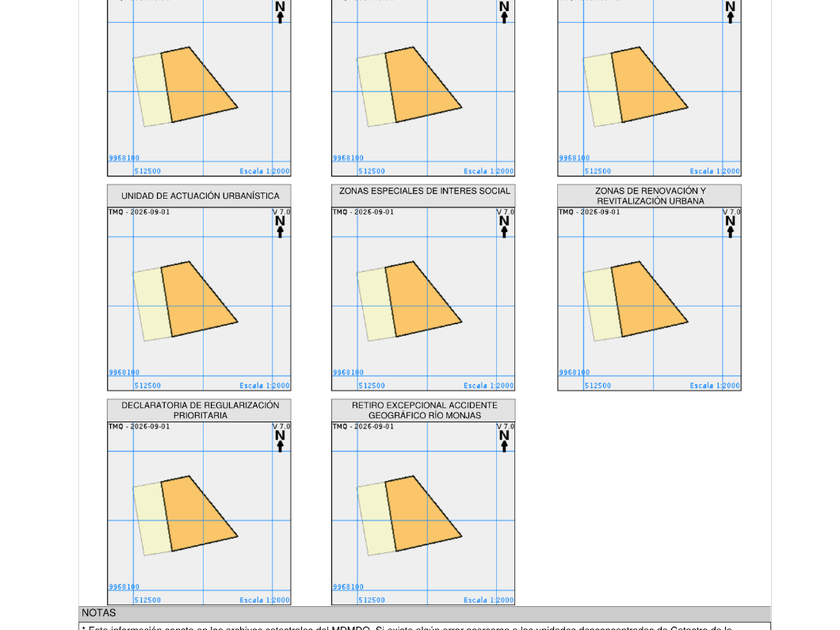Click the NOTAS section header bar
The width and height of the screenshot is (840, 630).
click(x=425, y=613)
